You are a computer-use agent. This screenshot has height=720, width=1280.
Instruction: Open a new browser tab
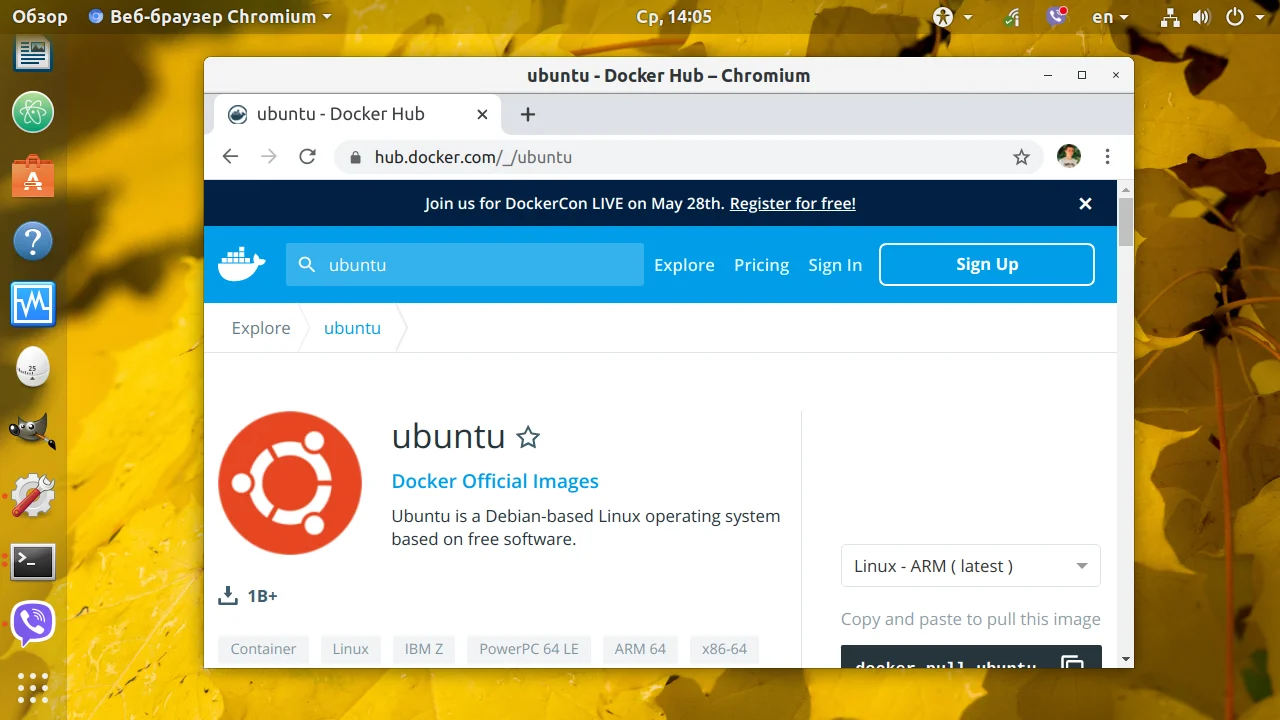528,114
